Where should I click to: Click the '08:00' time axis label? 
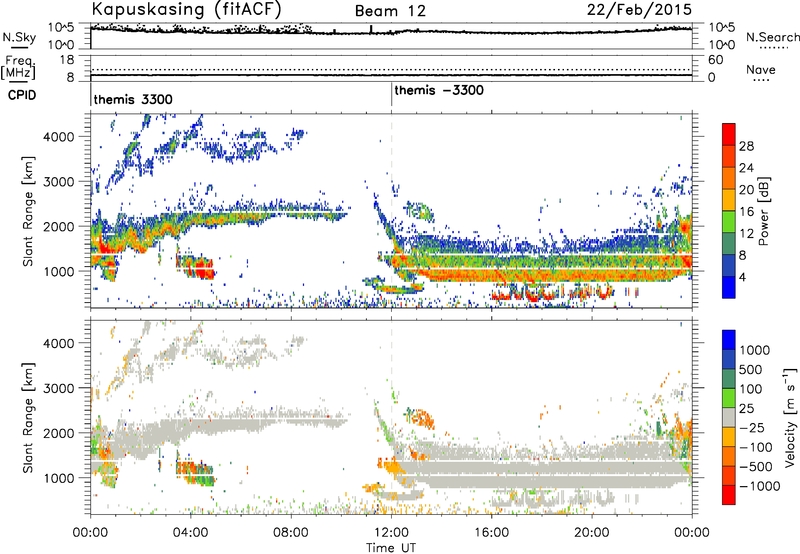click(x=291, y=533)
